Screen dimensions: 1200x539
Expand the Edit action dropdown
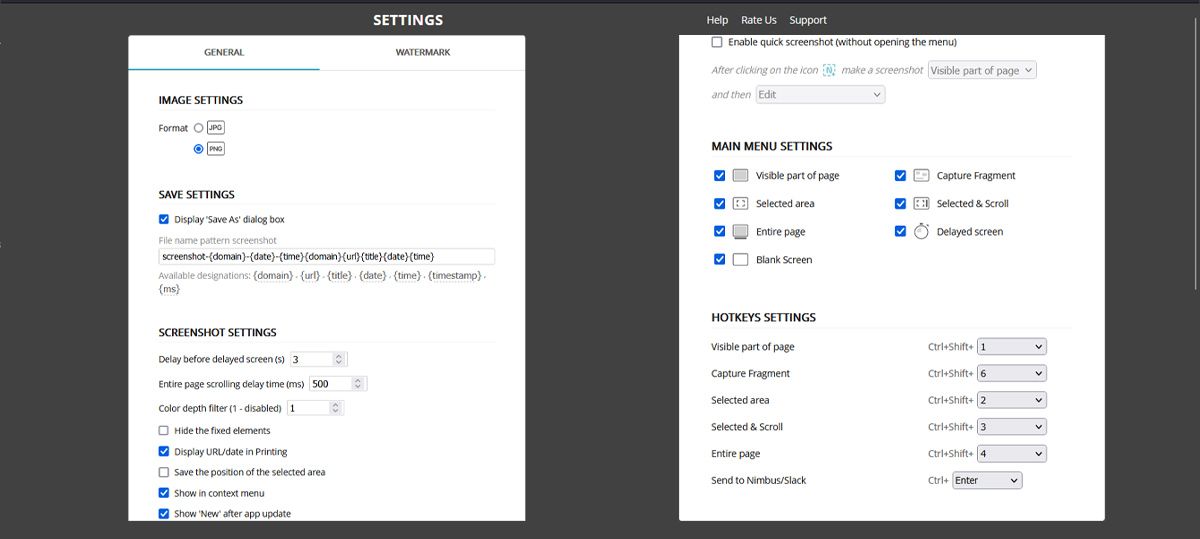point(820,94)
